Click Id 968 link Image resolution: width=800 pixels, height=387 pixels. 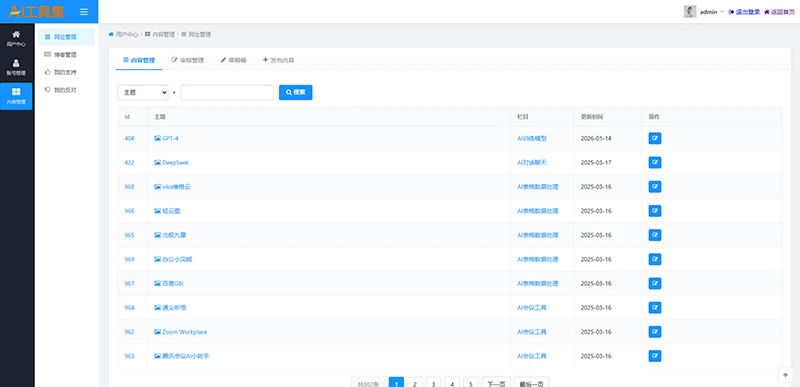point(129,187)
